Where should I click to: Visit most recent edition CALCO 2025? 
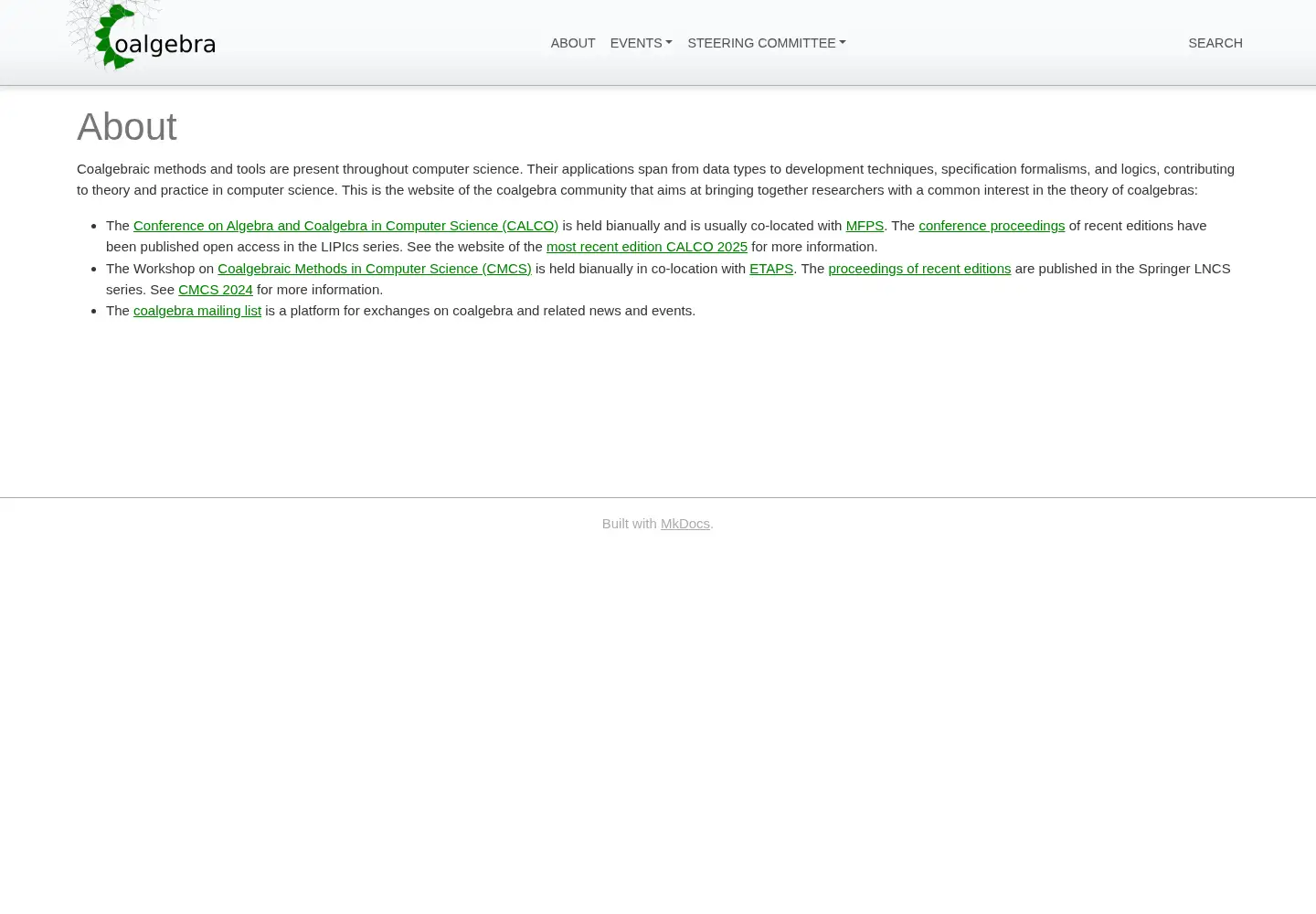(x=647, y=247)
